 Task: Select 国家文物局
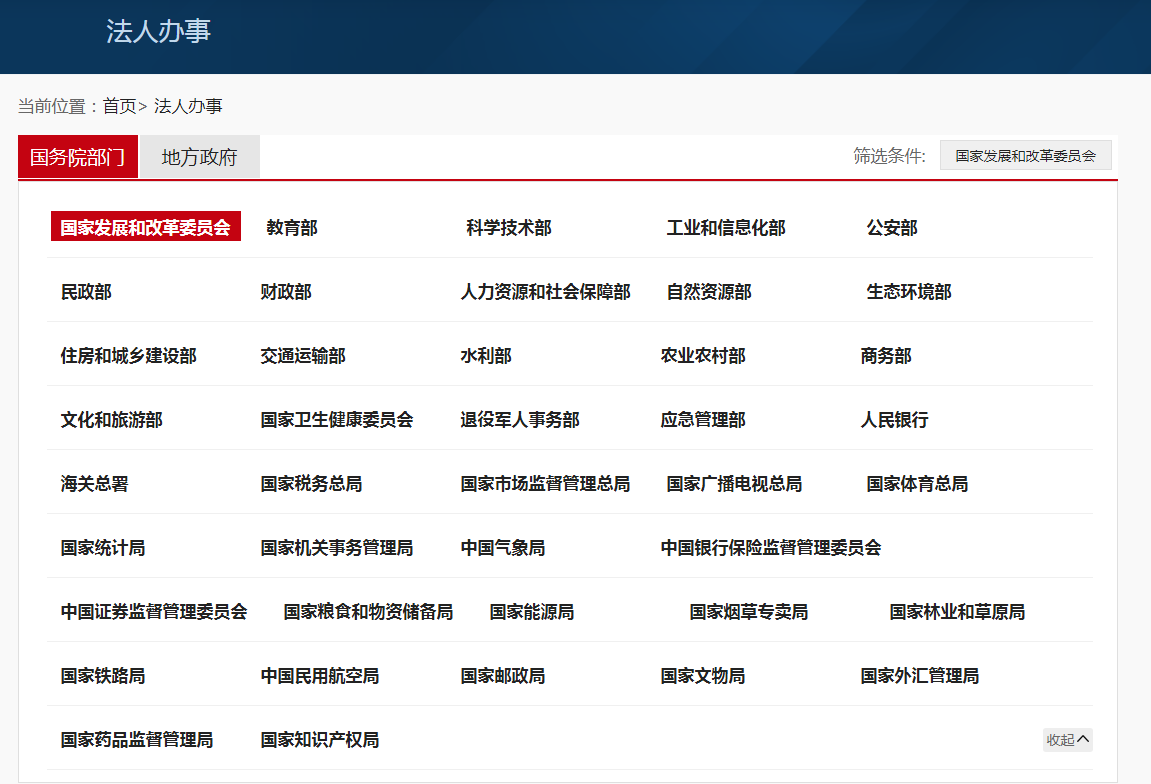[x=703, y=676]
